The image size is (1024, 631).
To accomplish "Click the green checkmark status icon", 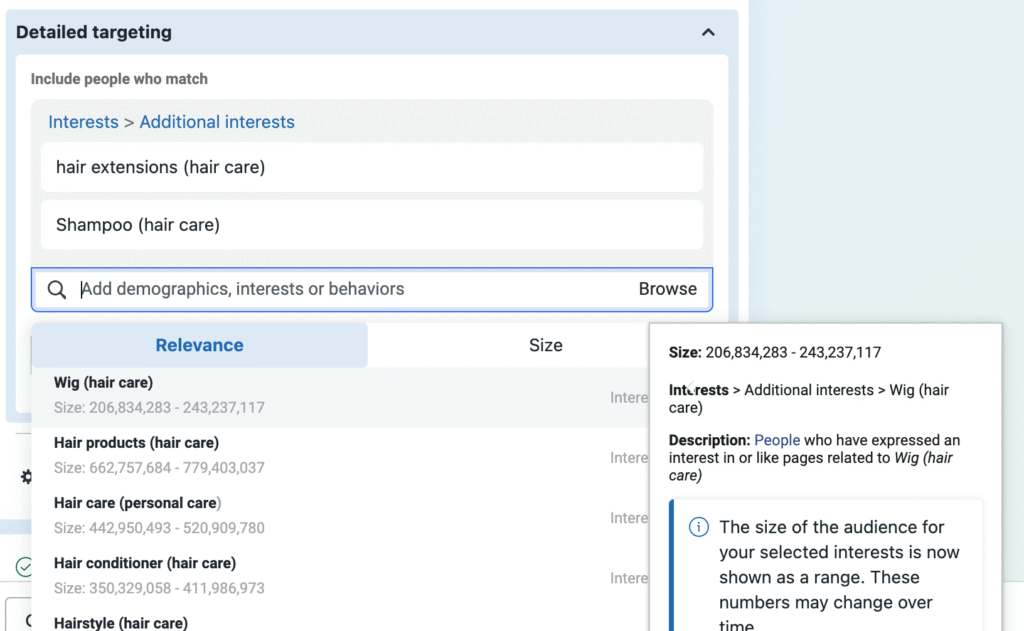I will click(24, 566).
